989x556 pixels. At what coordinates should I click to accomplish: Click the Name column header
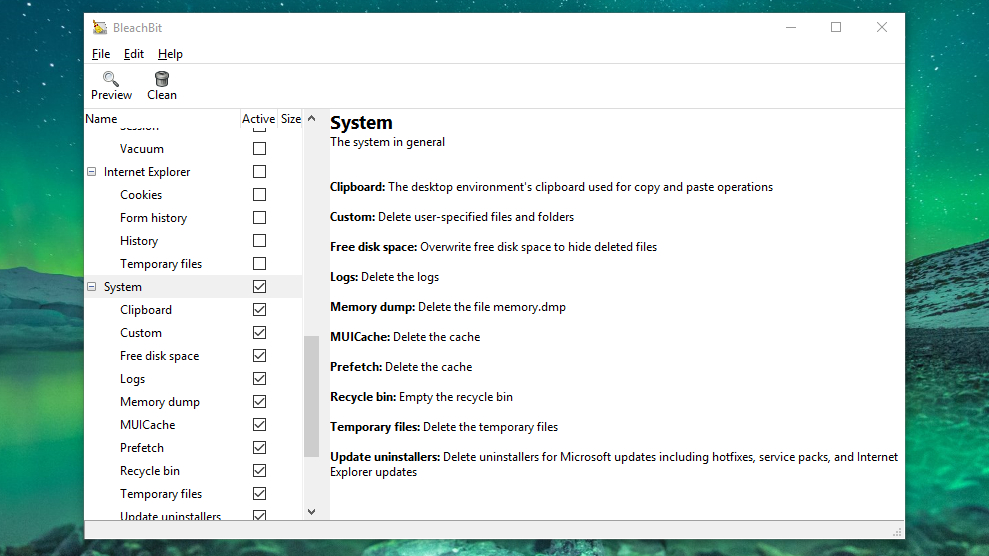point(102,119)
